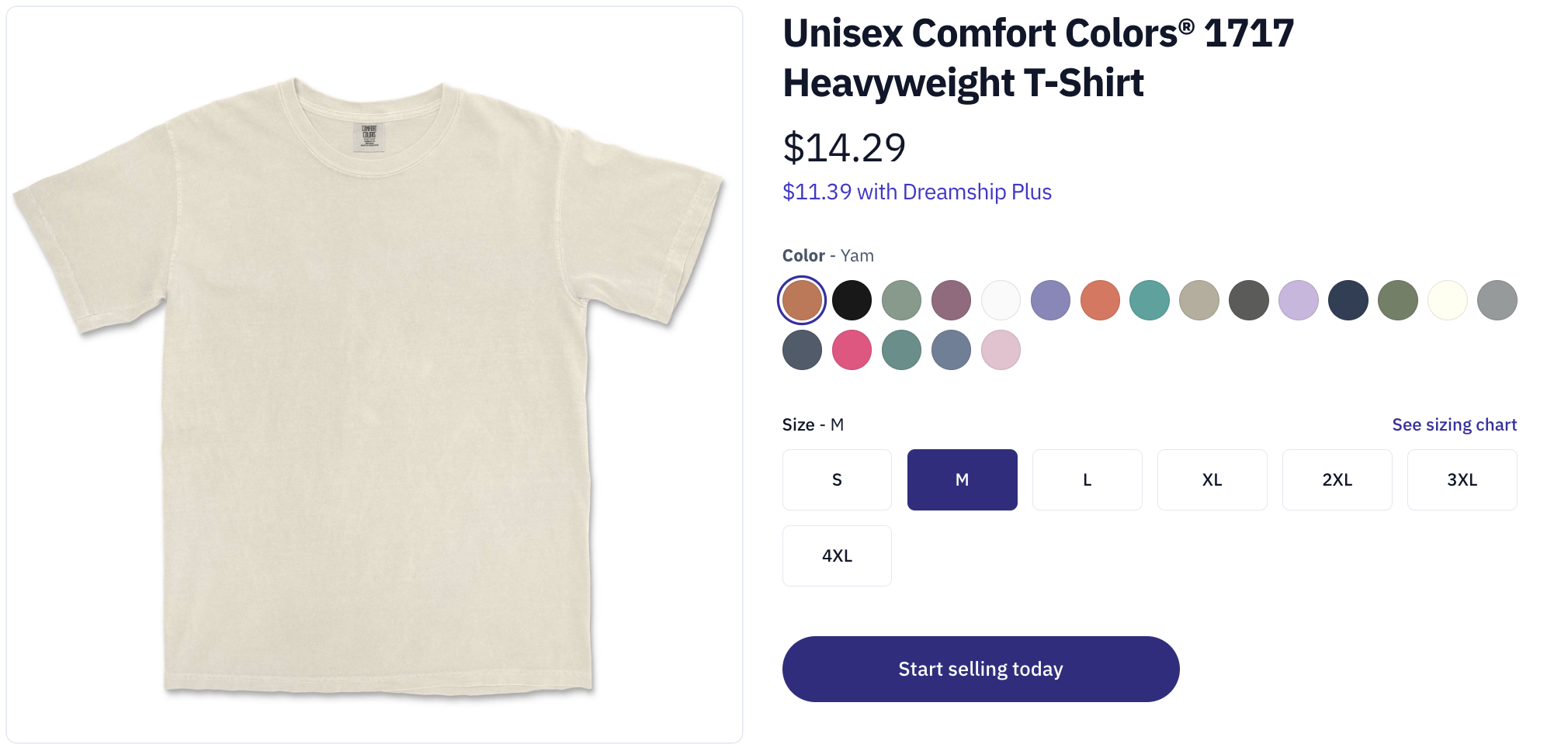Select size S
The image size is (1568, 751).
click(x=837, y=479)
